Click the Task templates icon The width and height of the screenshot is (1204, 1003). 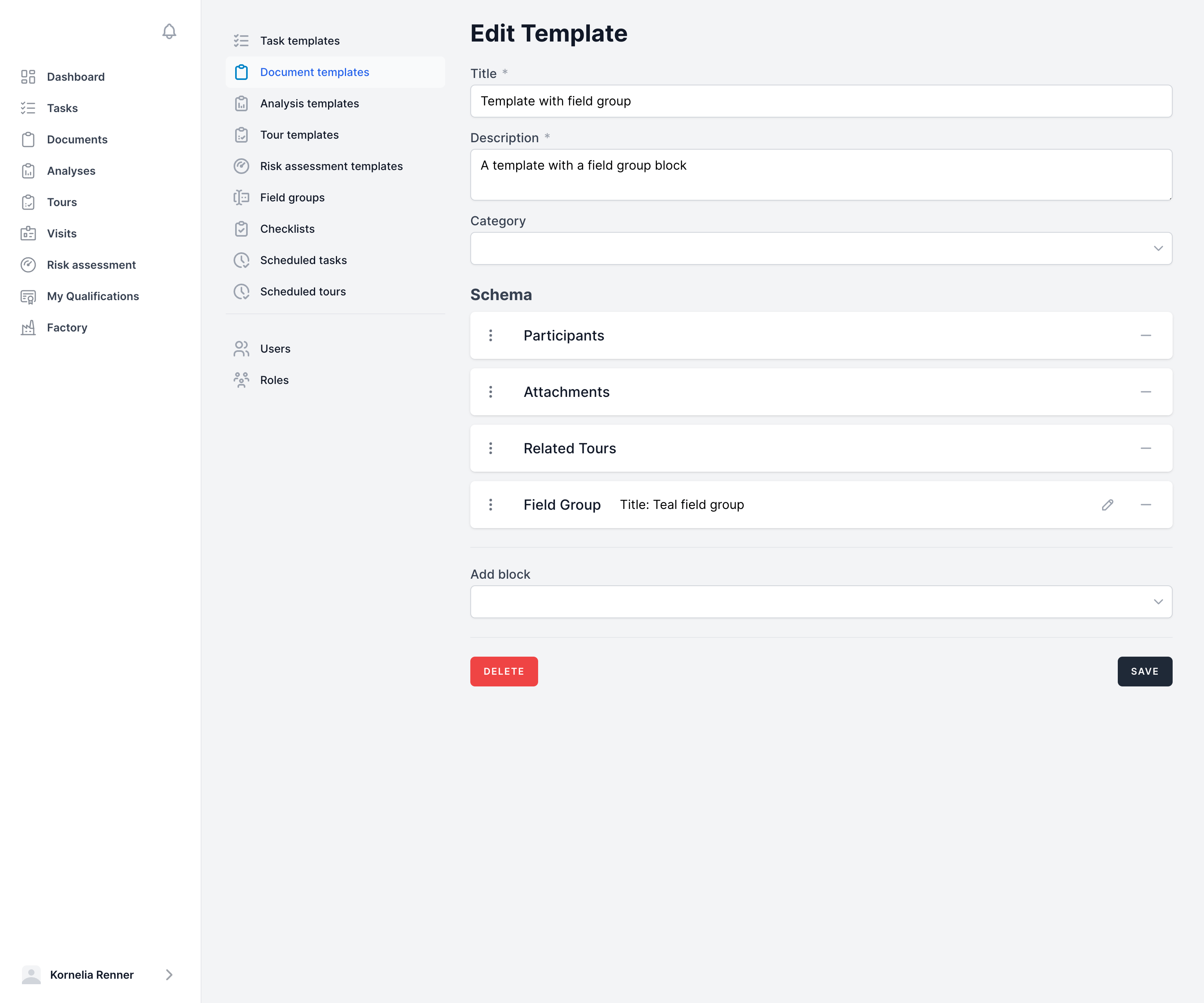pyautogui.click(x=241, y=41)
